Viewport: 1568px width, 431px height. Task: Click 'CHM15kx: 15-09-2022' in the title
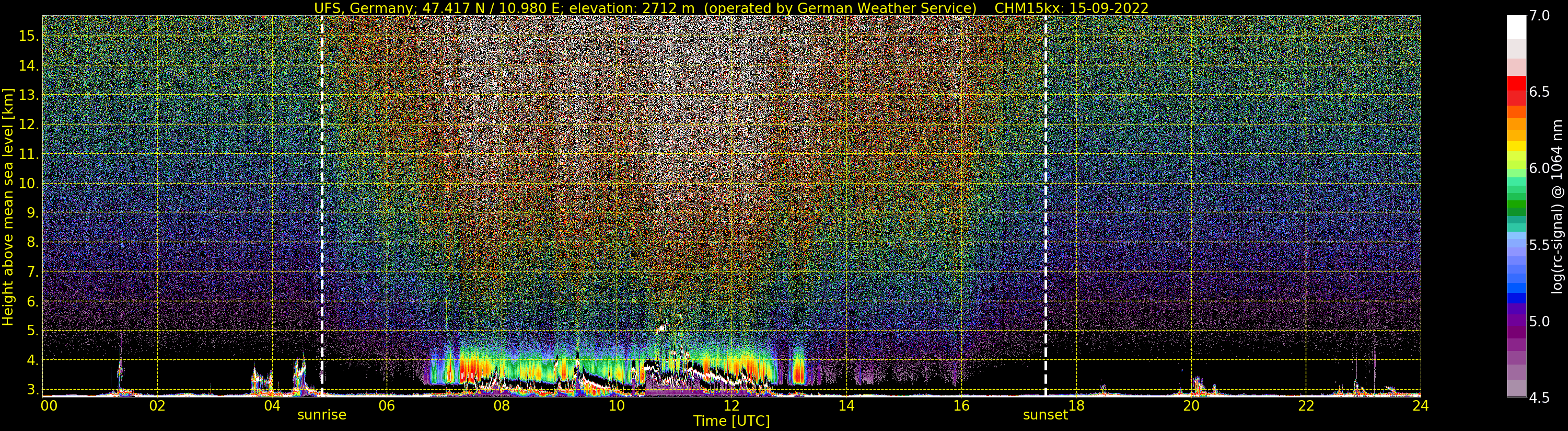[x=1071, y=8]
